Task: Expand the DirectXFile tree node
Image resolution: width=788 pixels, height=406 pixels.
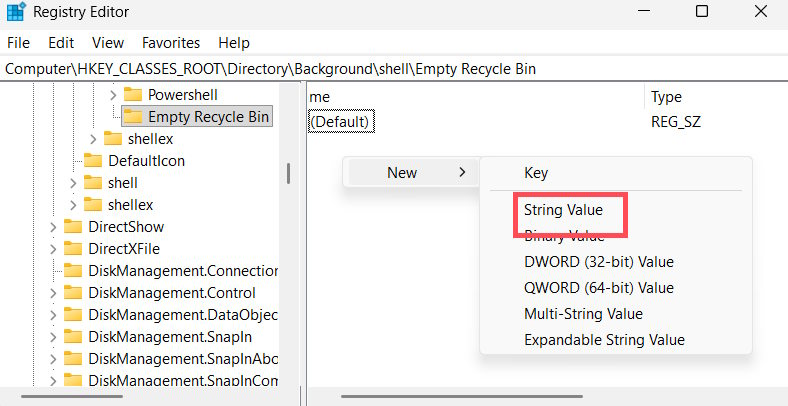Action: [53, 249]
